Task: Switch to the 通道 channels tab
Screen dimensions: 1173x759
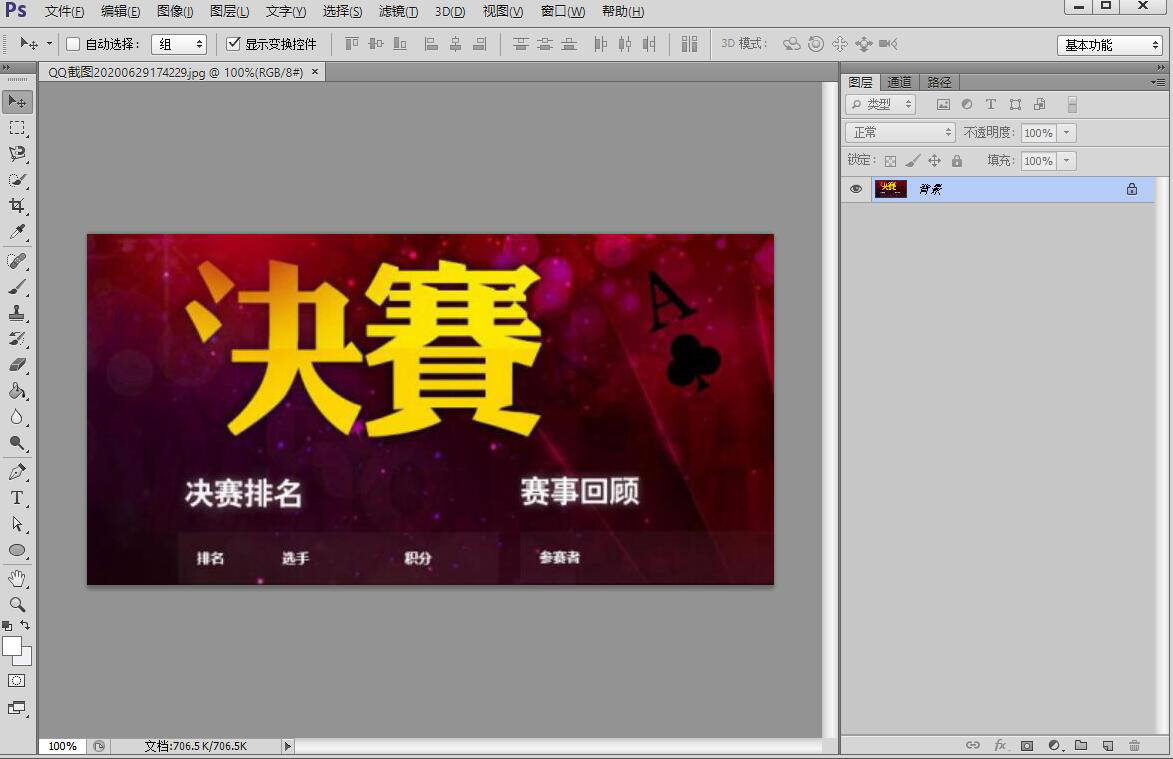Action: (898, 81)
